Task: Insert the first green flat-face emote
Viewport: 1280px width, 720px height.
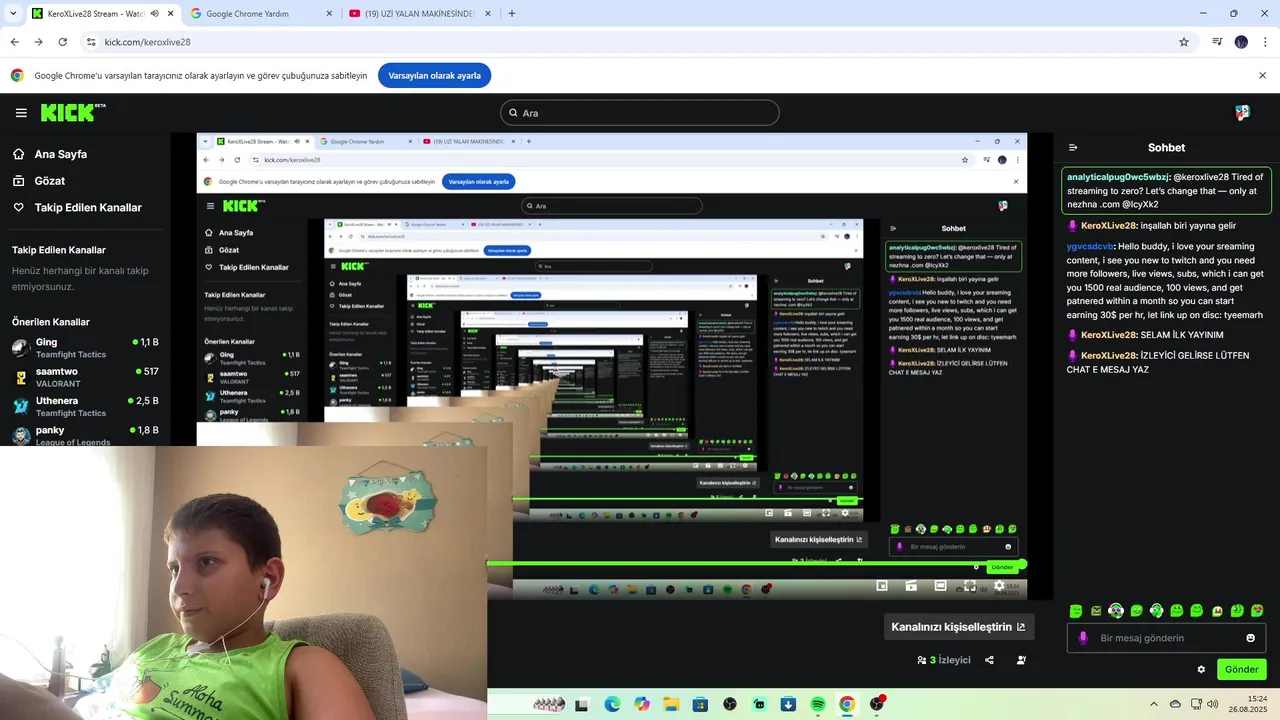Action: pyautogui.click(x=1076, y=611)
